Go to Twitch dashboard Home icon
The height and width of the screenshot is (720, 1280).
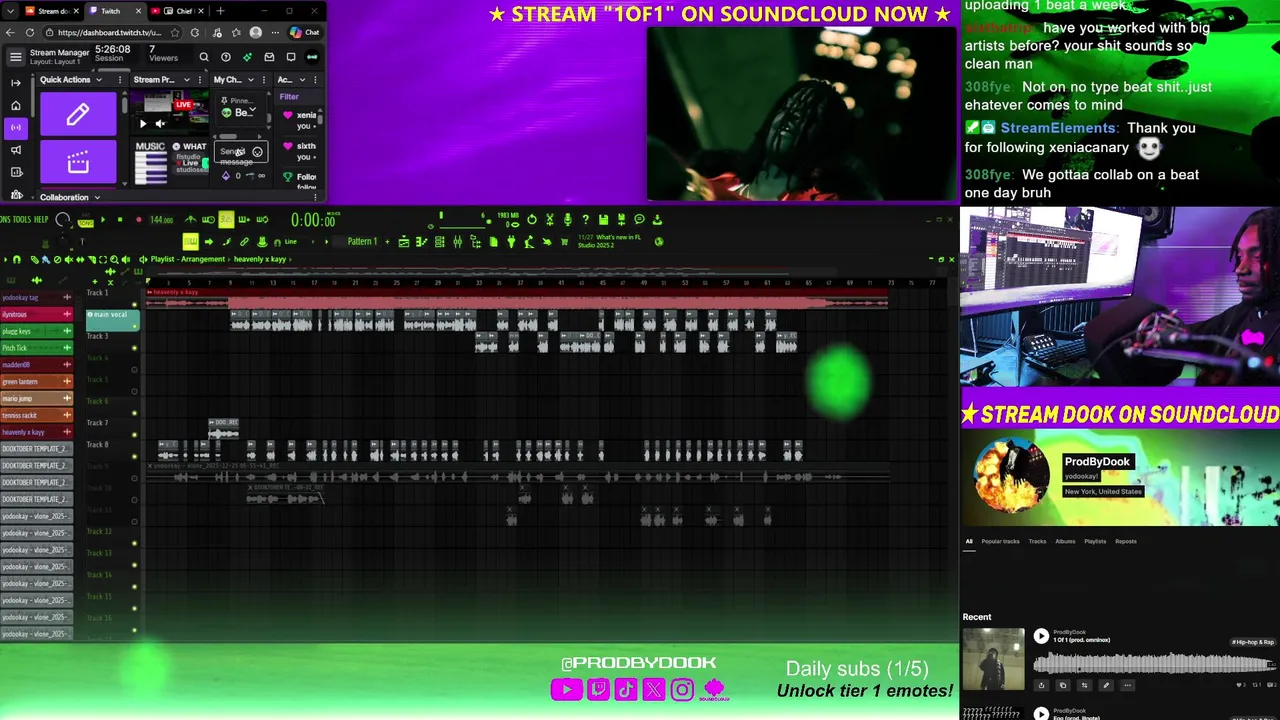[16, 106]
